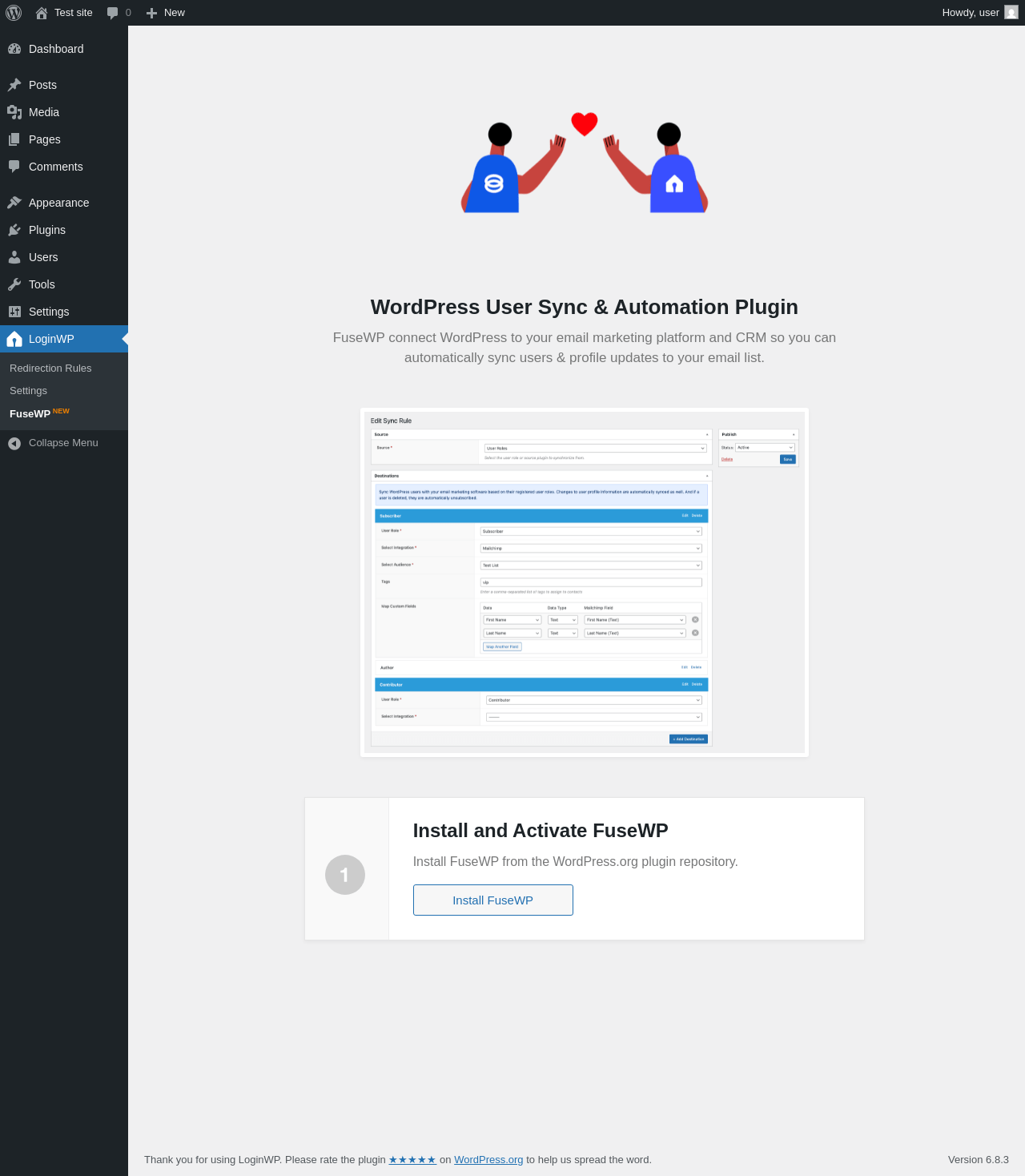Select LoginWP menu item

click(64, 339)
